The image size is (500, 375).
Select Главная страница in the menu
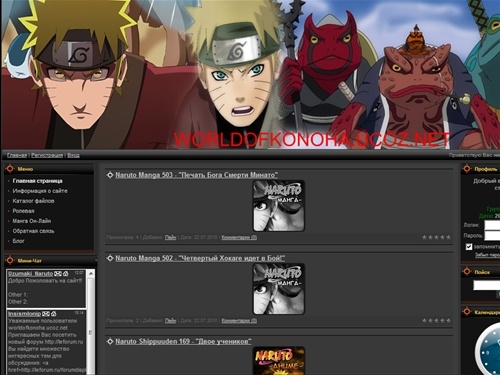pyautogui.click(x=37, y=181)
